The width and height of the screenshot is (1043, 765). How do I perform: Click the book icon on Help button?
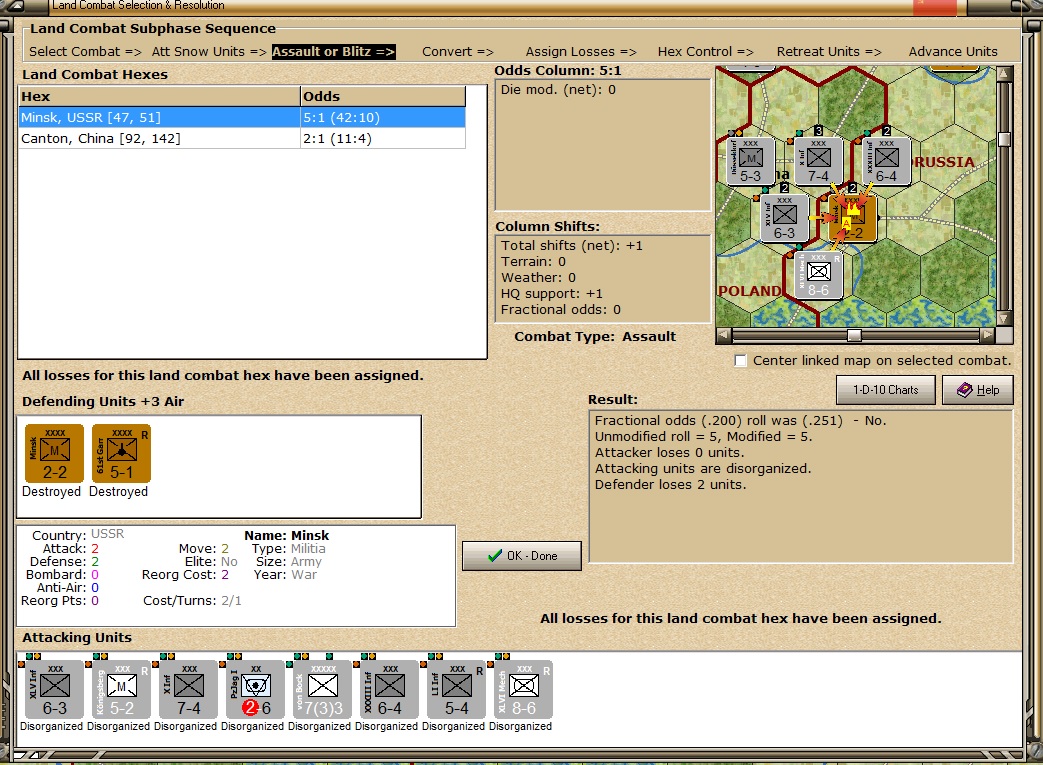tap(965, 390)
